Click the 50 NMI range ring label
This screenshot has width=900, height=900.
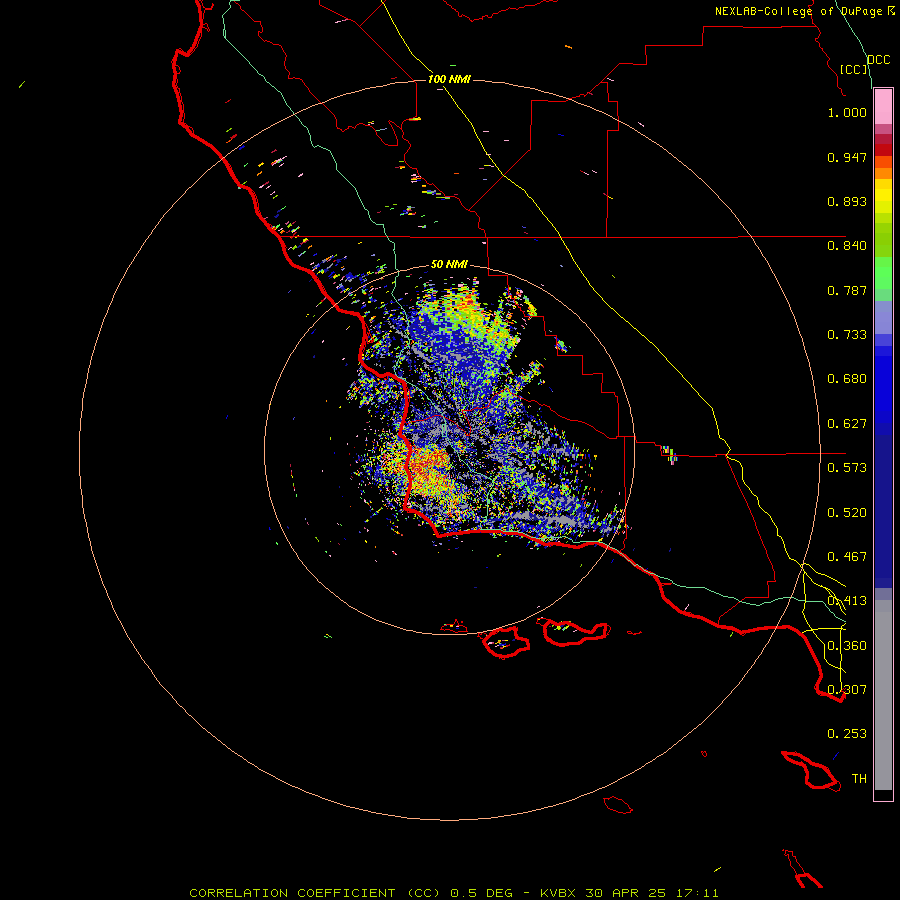click(x=449, y=265)
